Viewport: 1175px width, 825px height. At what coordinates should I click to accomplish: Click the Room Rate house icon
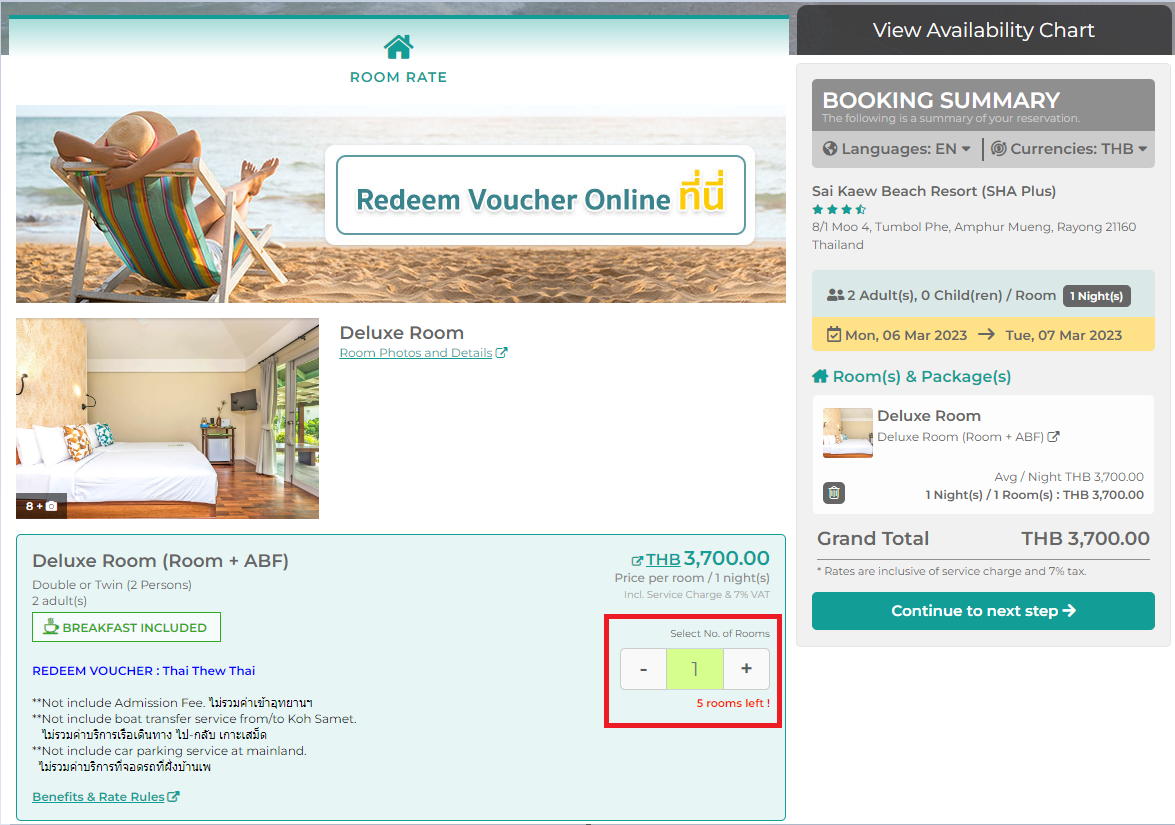click(x=399, y=47)
